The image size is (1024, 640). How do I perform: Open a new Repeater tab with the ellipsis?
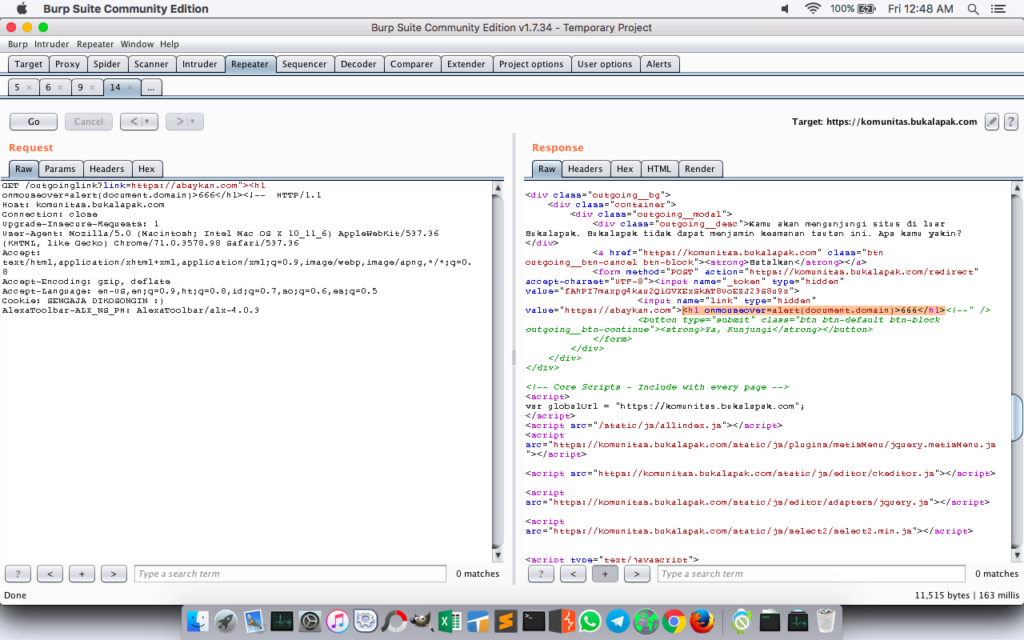(151, 88)
